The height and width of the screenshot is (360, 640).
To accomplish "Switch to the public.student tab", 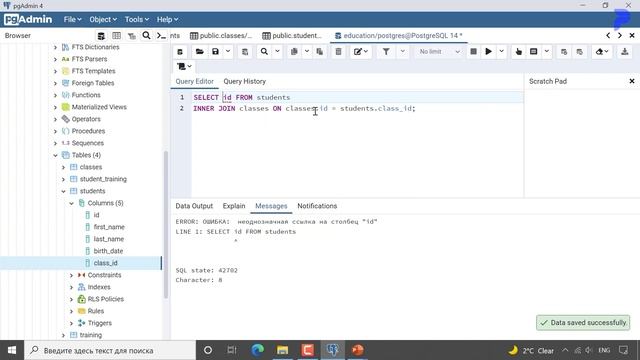I will 292,36.
